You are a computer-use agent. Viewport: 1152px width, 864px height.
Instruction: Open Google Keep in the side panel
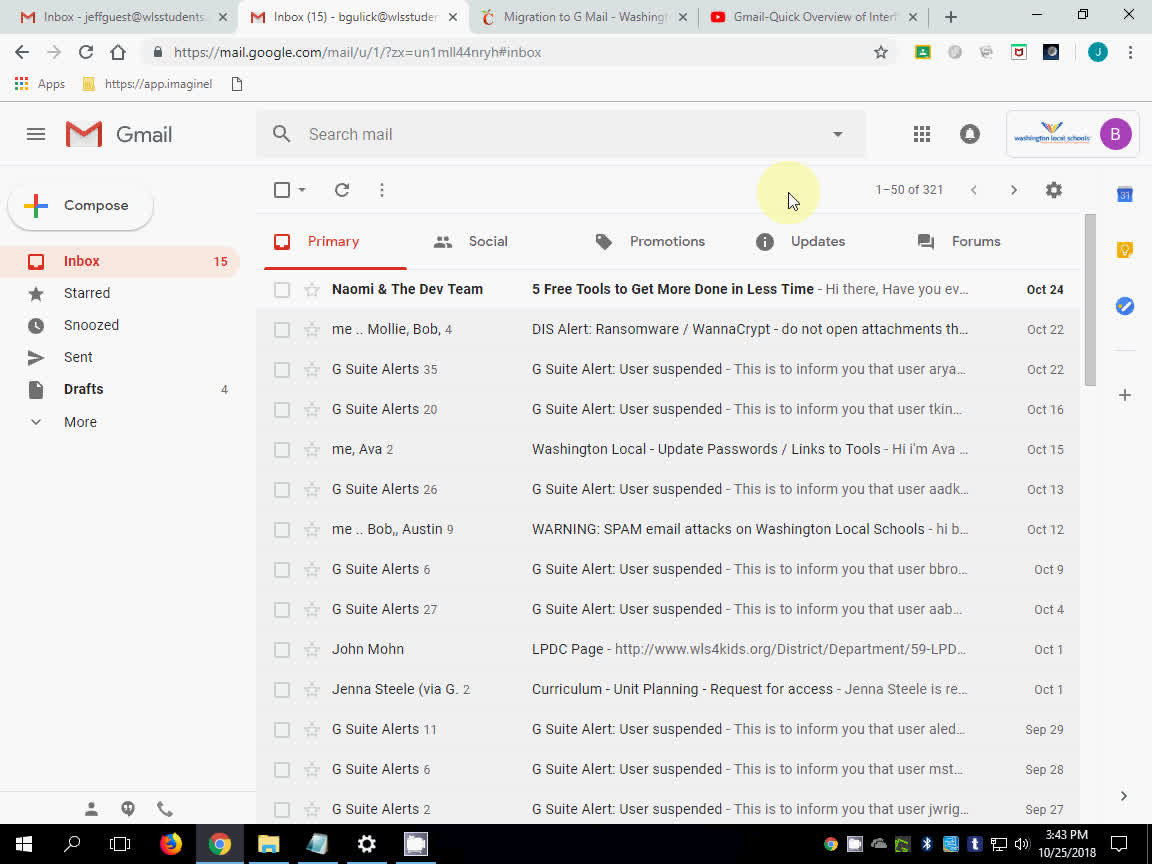click(1125, 248)
